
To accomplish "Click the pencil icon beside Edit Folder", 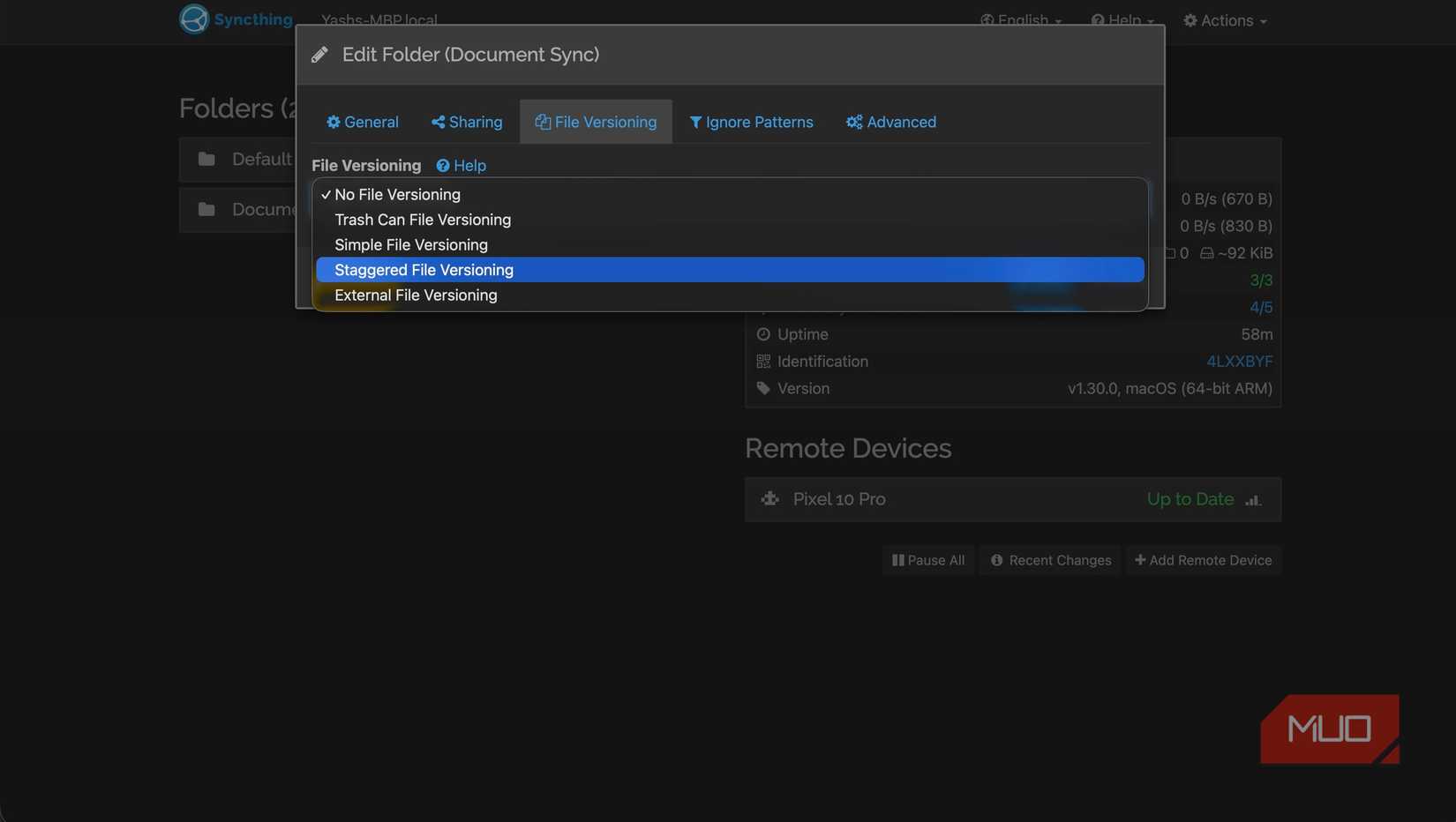I will click(319, 55).
